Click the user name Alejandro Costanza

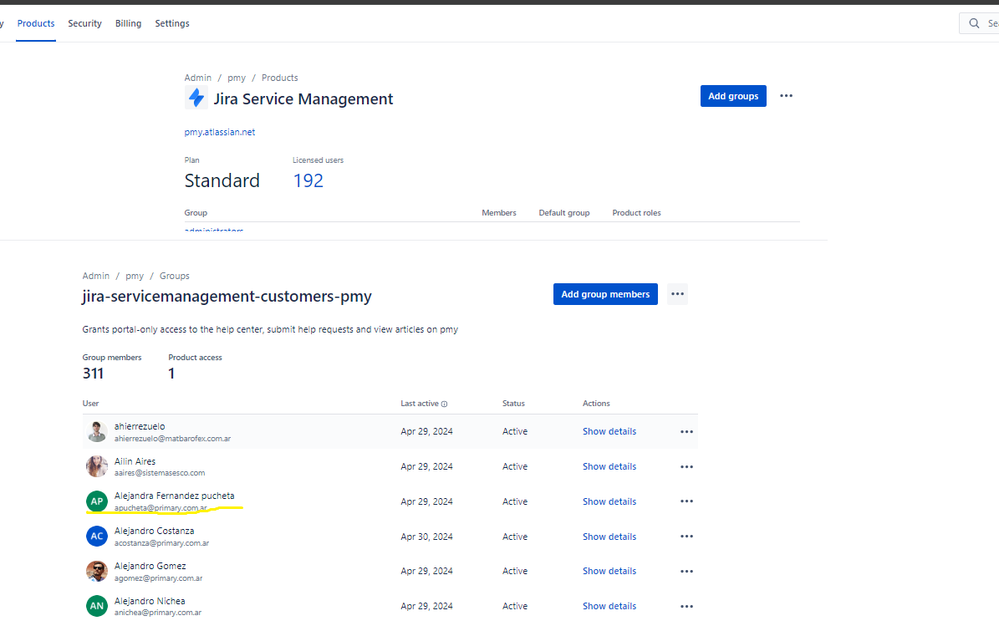154,531
